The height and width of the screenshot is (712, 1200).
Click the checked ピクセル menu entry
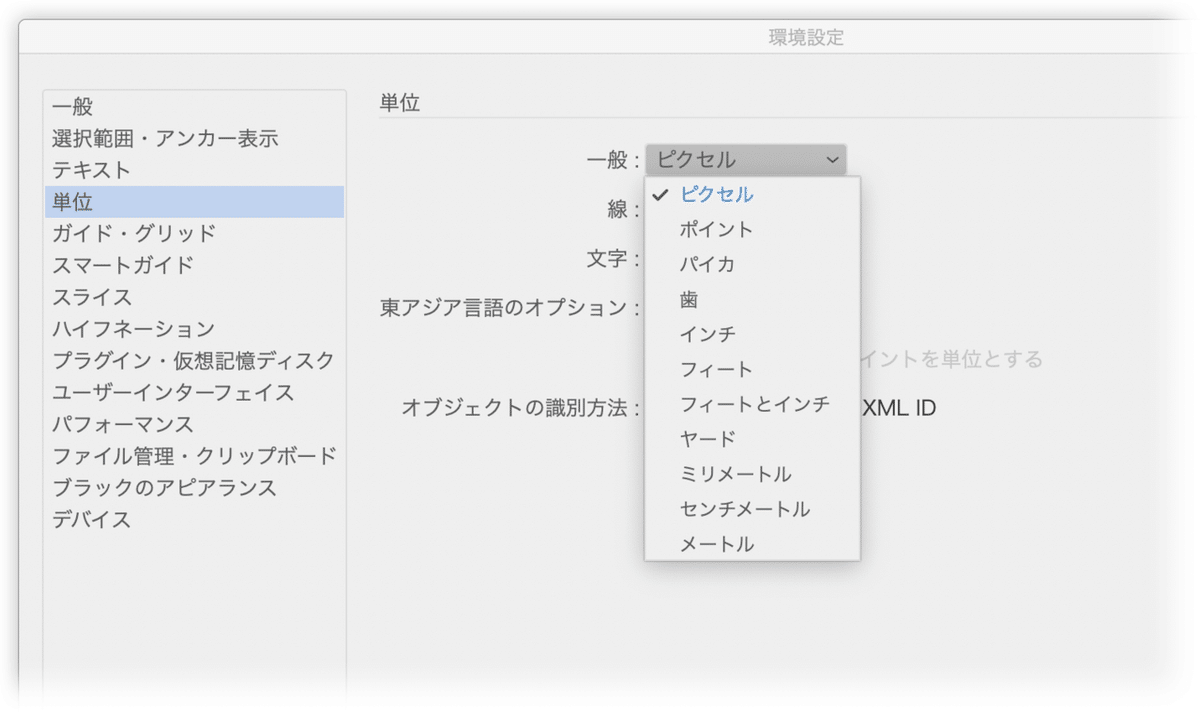click(716, 195)
